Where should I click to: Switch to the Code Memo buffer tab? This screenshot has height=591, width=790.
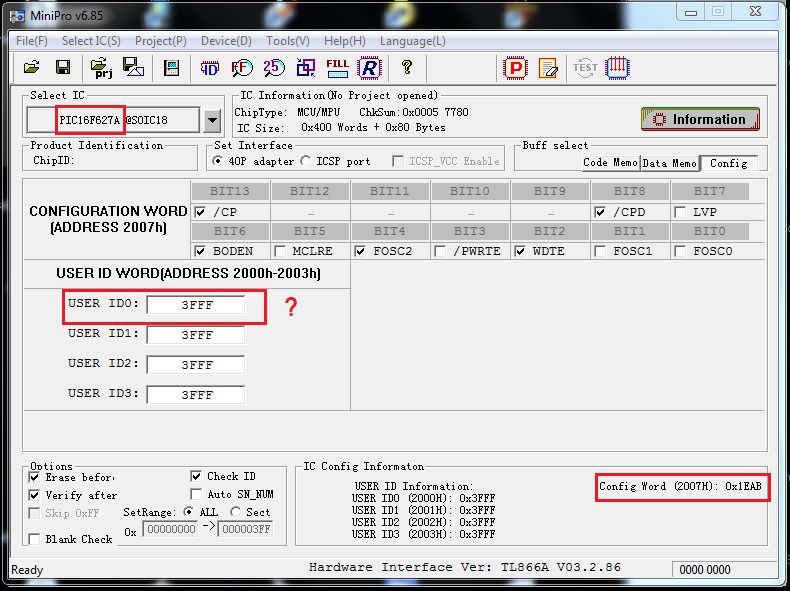coord(611,163)
